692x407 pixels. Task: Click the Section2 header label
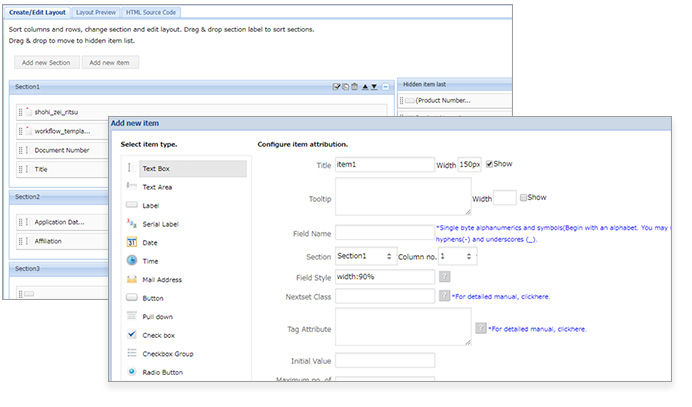pyautogui.click(x=27, y=197)
